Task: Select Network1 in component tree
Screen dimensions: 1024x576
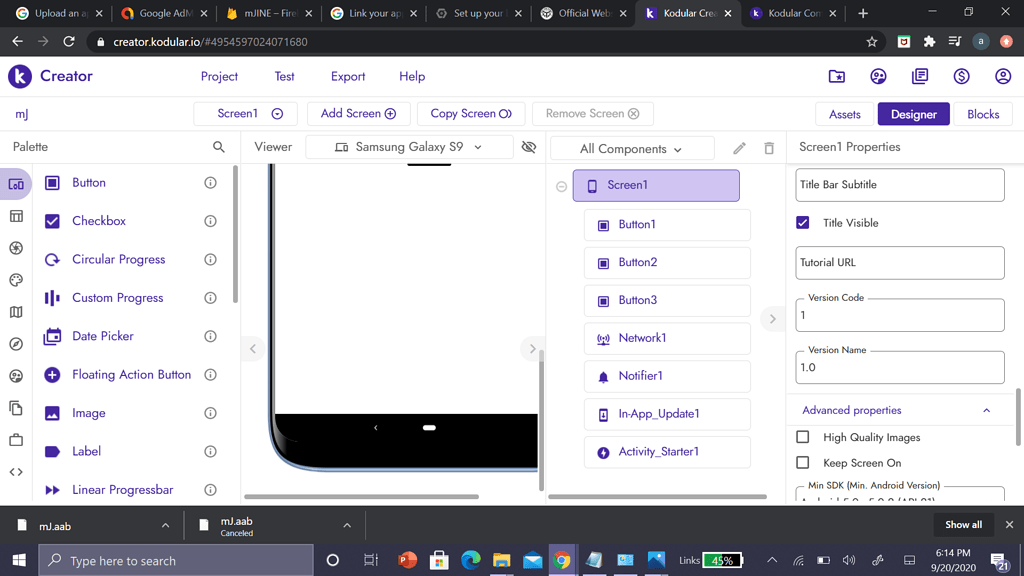Action: pos(667,338)
